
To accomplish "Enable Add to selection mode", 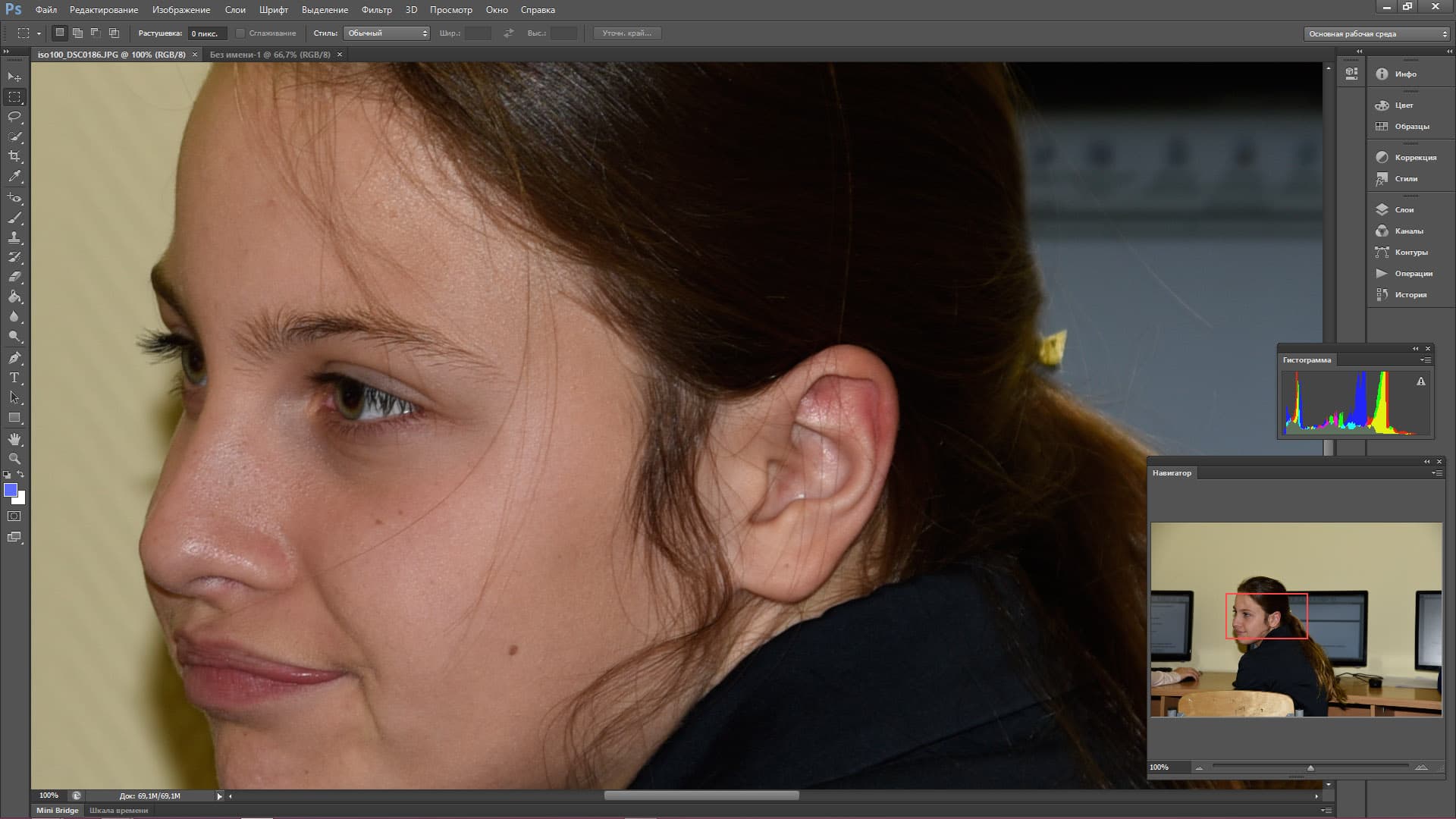I will pyautogui.click(x=77, y=33).
